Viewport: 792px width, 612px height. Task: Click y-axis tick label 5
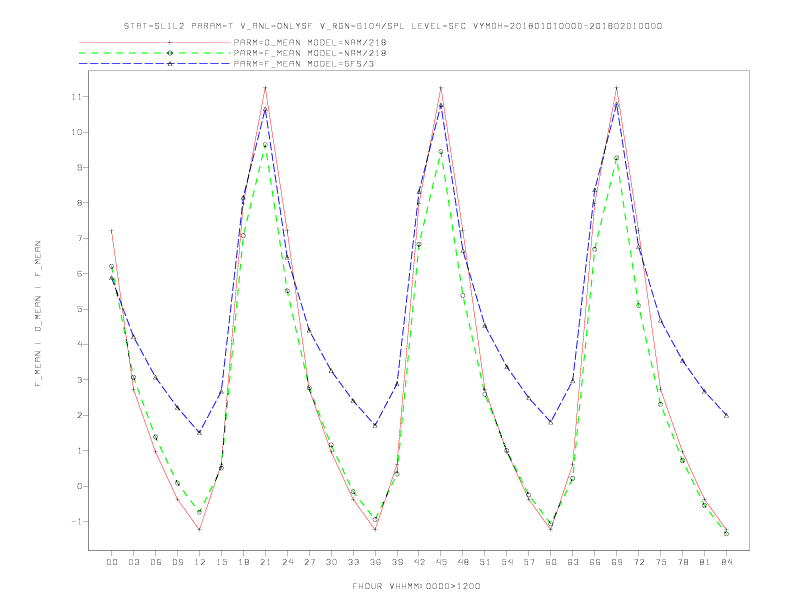[x=80, y=309]
